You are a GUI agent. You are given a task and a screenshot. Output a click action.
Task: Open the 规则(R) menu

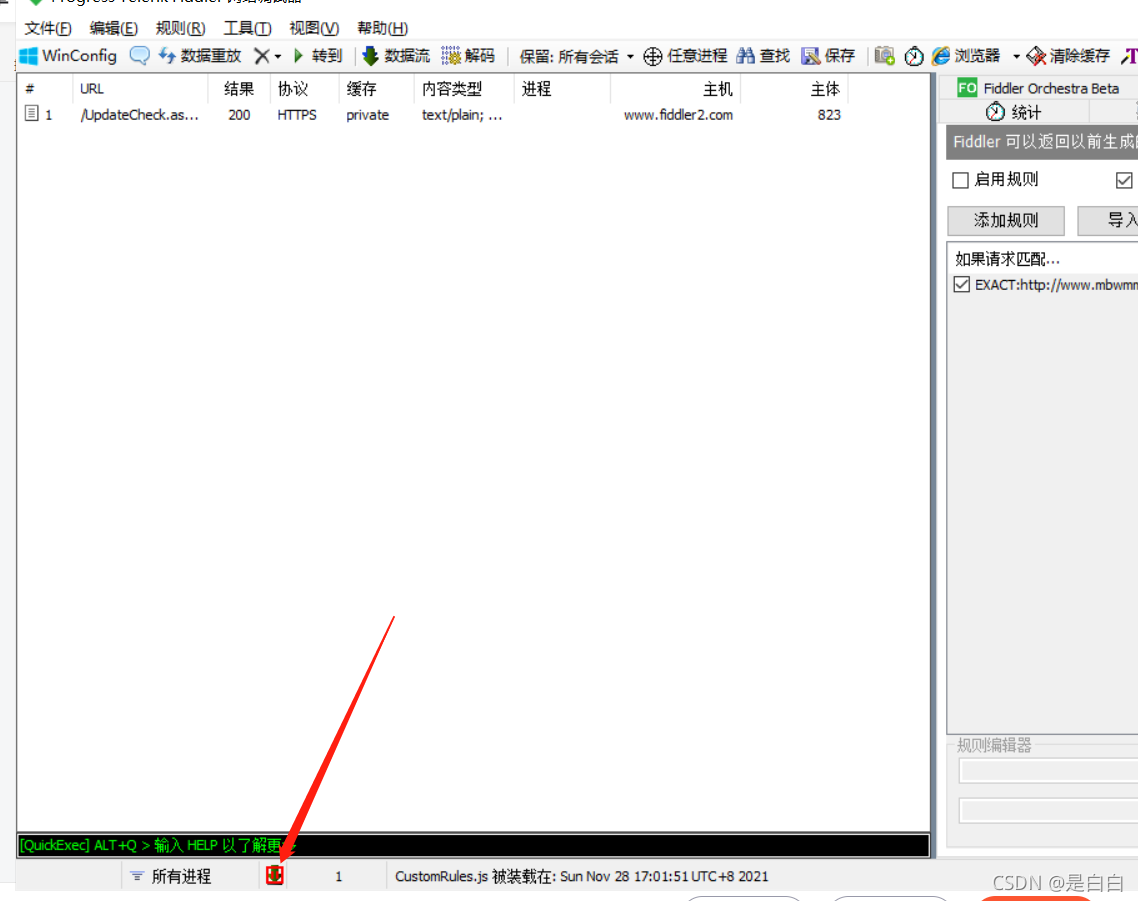181,28
